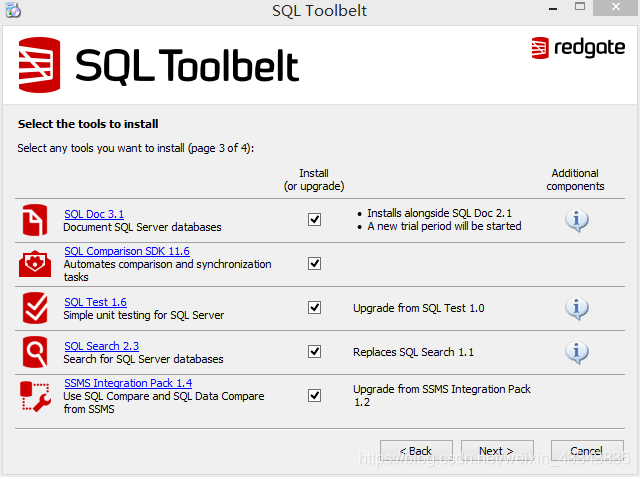This screenshot has height=477, width=640.
Task: Open the SQL Search 2.3 link
Action: 102,346
